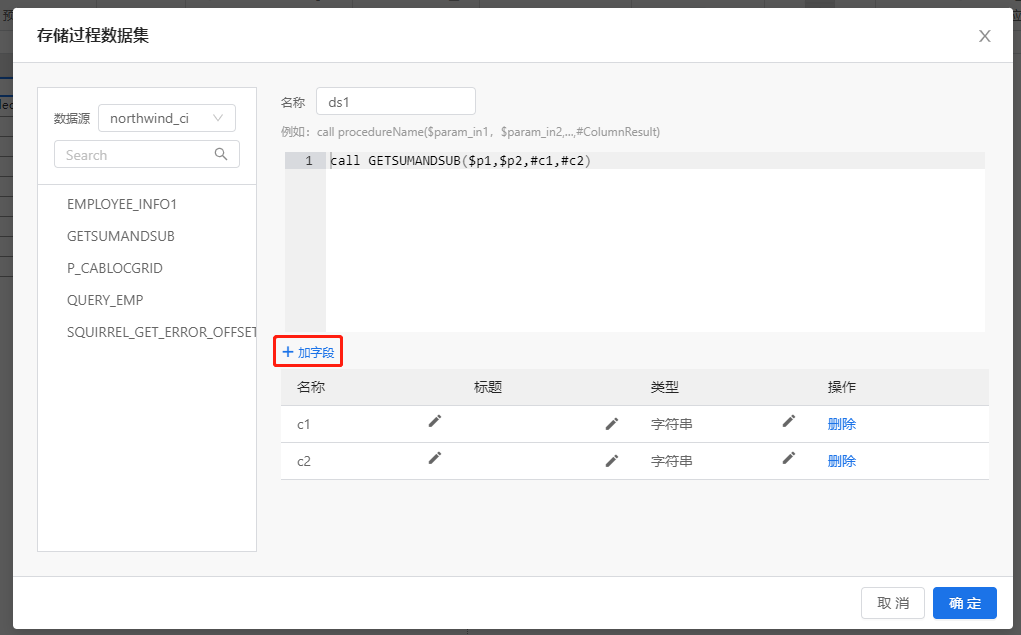This screenshot has width=1021, height=635.
Task: Click the 名称 column header
Action: pos(311,387)
